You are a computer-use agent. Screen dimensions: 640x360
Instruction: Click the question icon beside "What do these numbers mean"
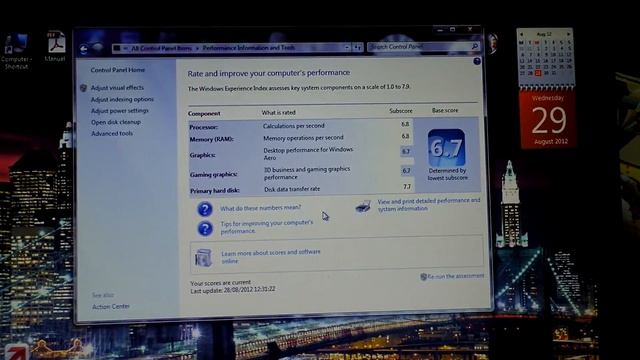(x=205, y=209)
